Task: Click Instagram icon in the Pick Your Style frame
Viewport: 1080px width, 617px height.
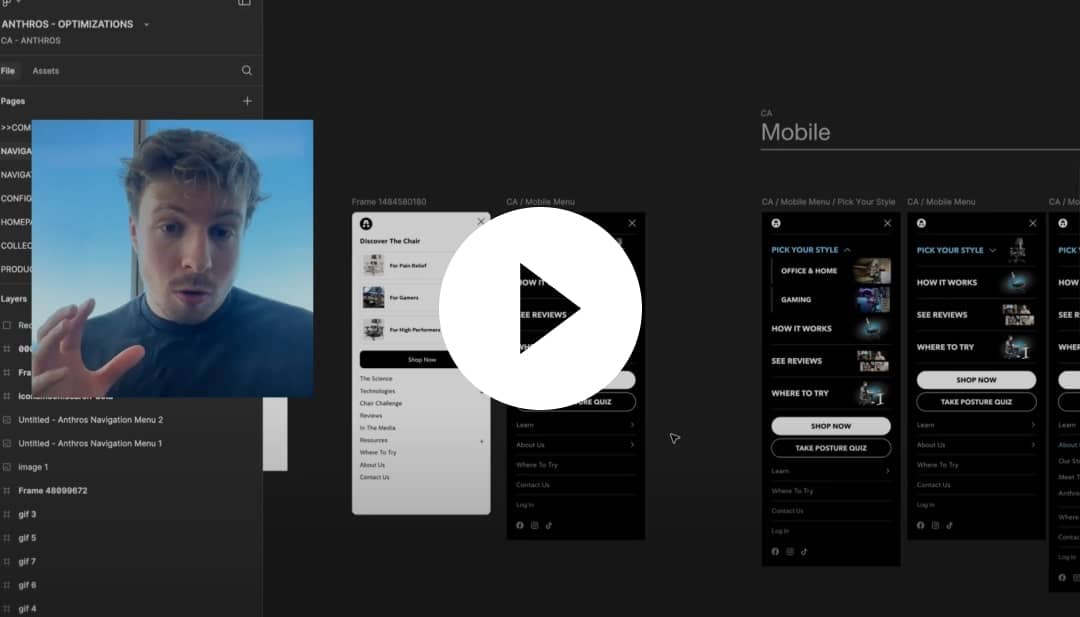Action: (790, 552)
